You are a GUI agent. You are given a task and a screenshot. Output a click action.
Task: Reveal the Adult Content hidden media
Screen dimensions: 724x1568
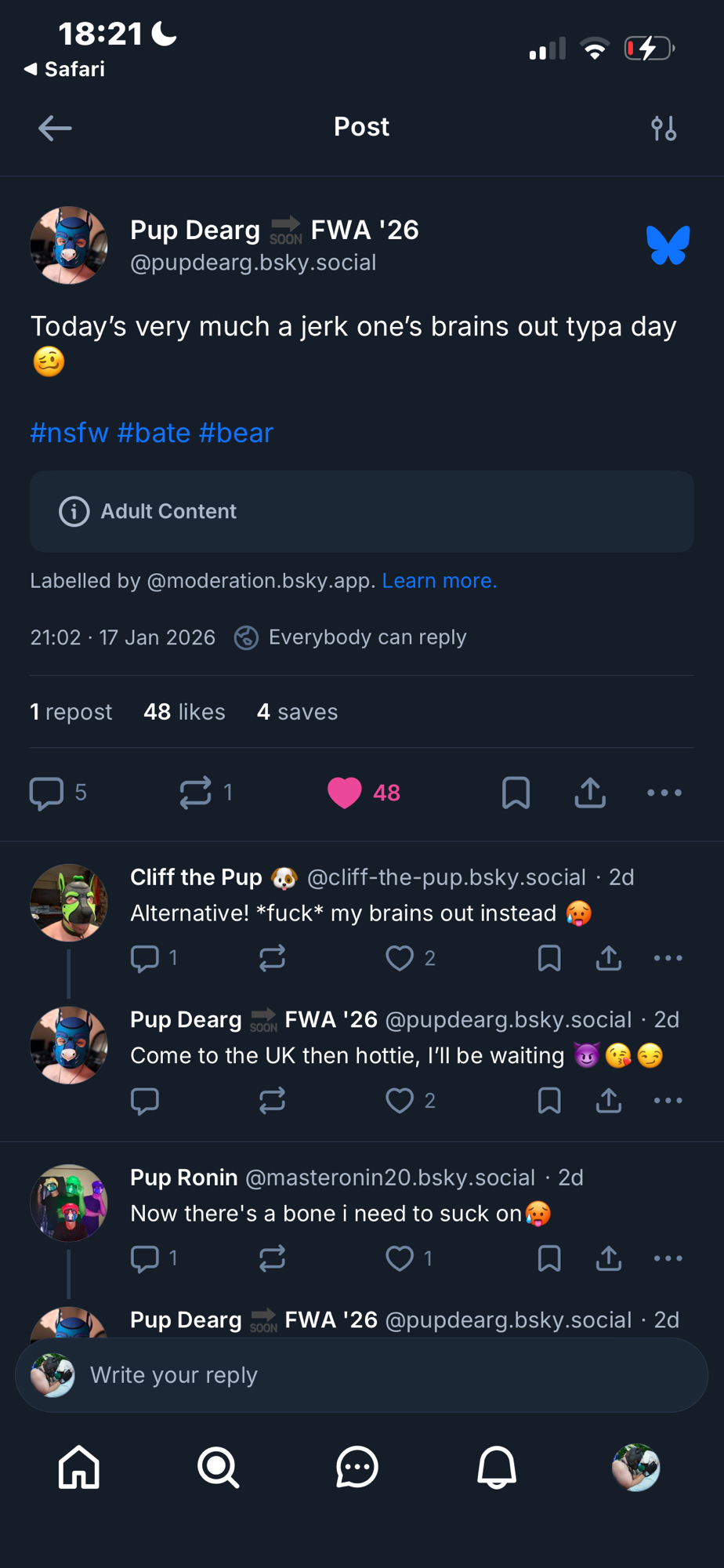coord(361,511)
